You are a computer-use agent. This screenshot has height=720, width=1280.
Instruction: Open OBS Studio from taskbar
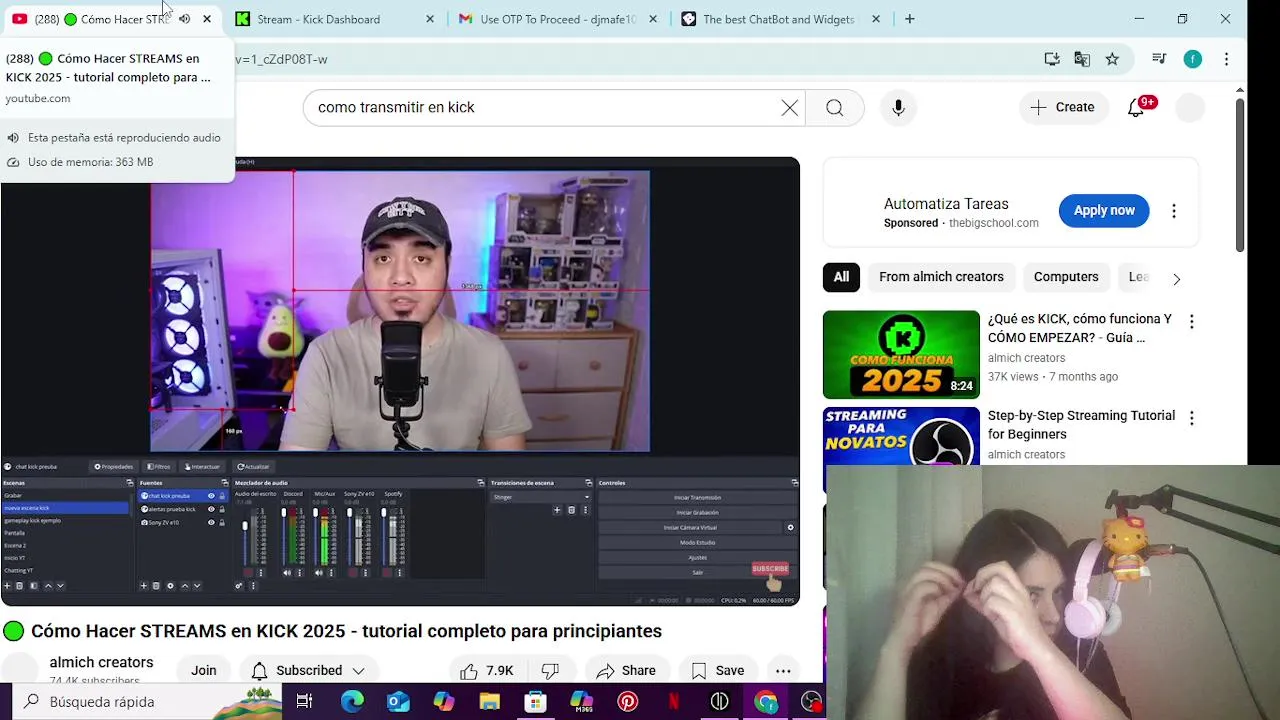point(812,702)
